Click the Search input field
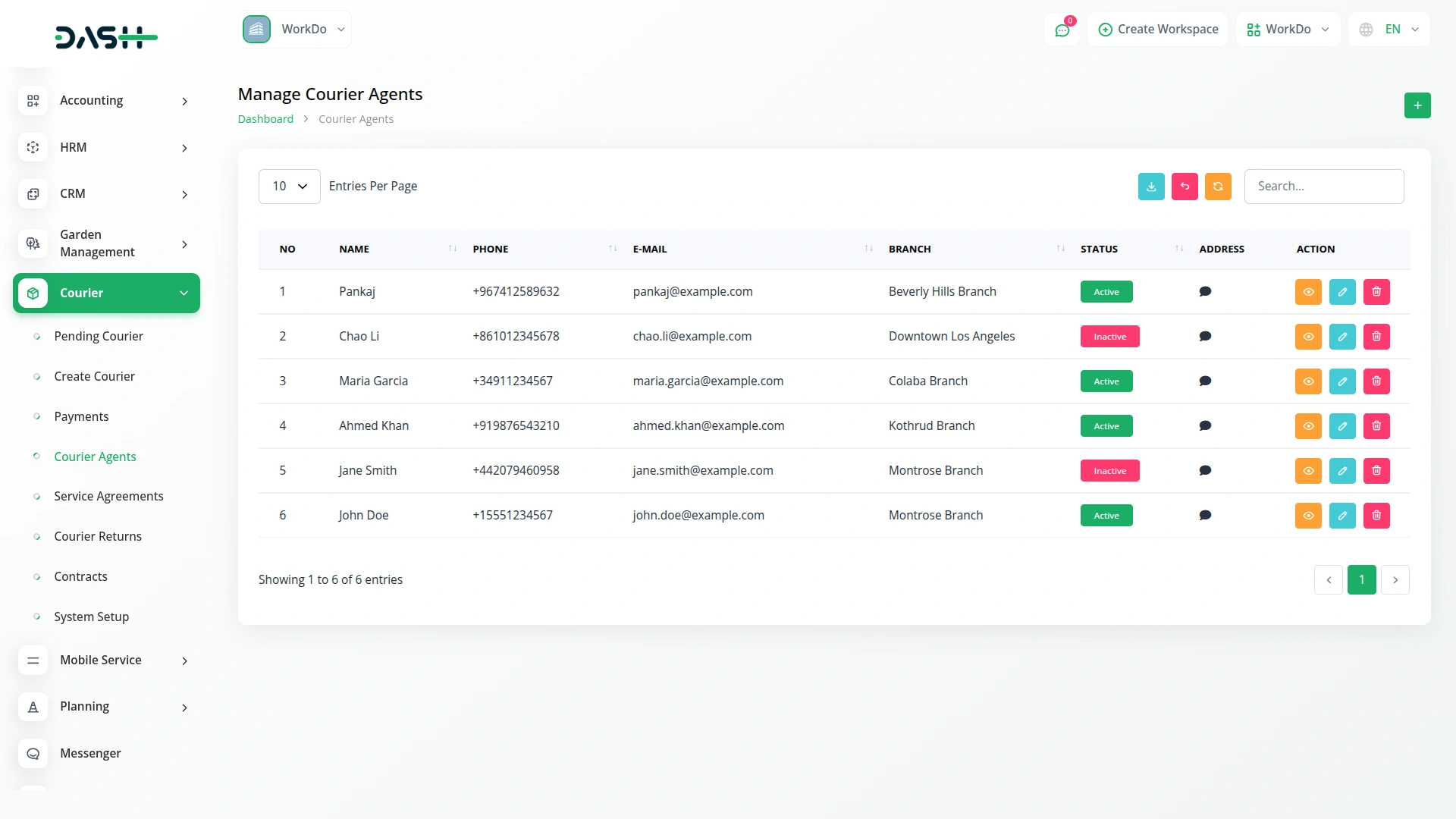 [1325, 186]
